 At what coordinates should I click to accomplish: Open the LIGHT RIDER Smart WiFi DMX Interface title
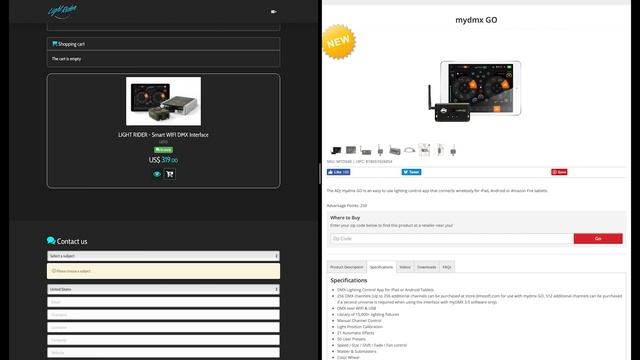[x=163, y=135]
